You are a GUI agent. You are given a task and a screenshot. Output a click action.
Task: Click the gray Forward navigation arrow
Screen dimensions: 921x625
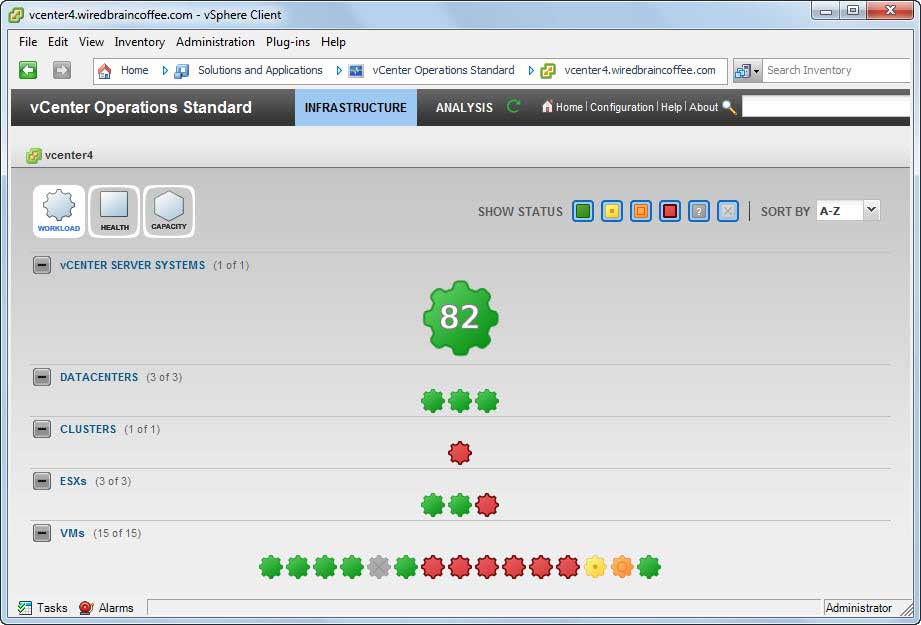click(62, 70)
